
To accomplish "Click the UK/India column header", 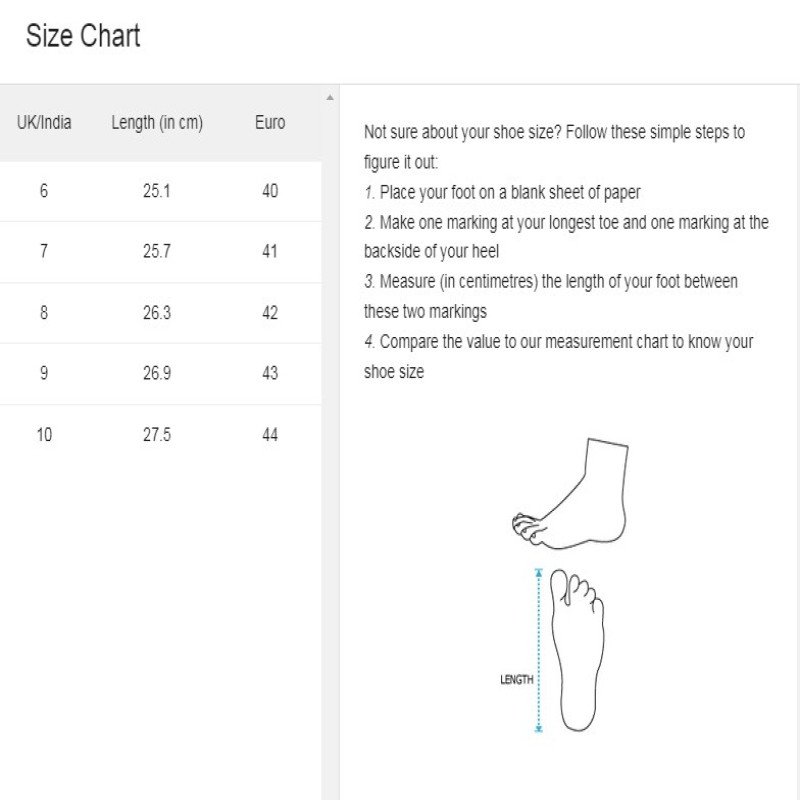I will click(x=44, y=123).
